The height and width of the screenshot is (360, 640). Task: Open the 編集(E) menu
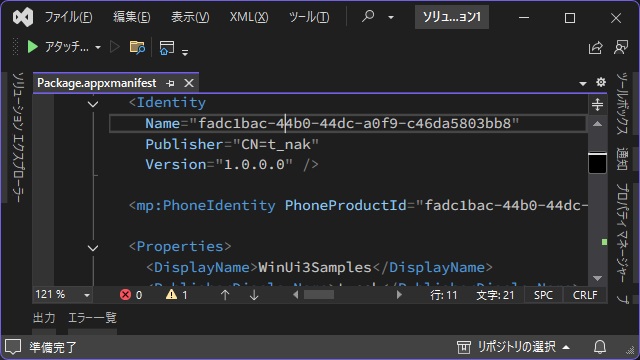[132, 17]
